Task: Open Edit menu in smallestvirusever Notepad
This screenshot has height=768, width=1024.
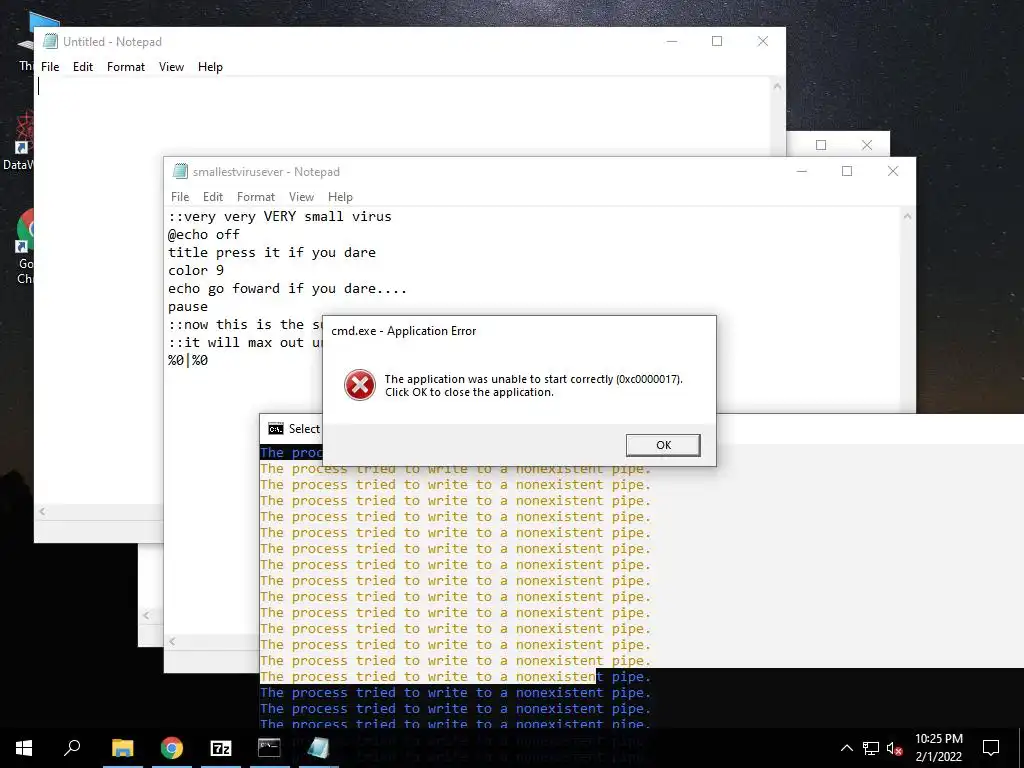Action: (213, 197)
